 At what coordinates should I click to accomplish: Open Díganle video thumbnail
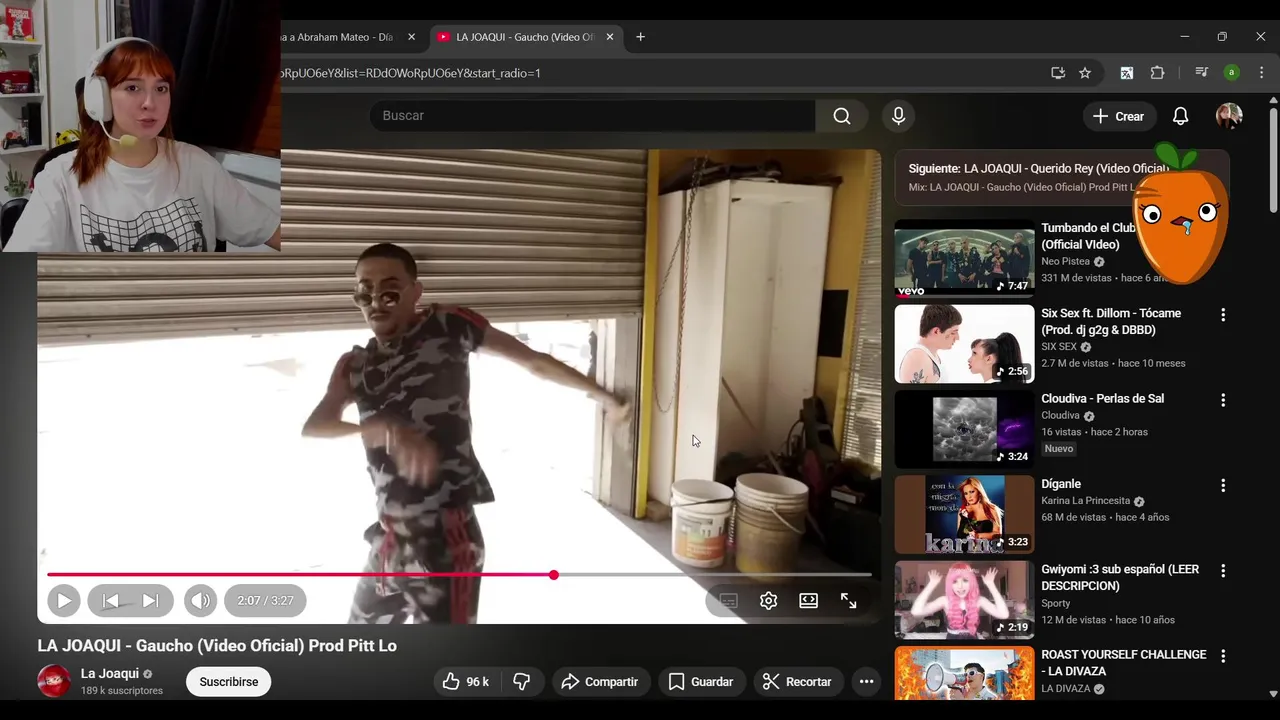click(x=964, y=514)
